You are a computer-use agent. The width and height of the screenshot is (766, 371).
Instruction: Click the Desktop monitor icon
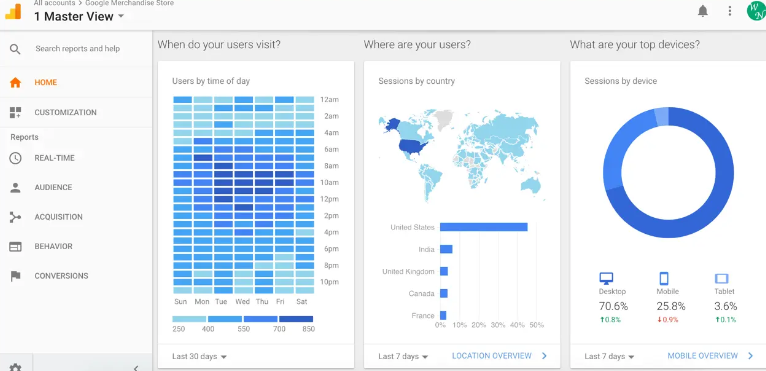point(606,279)
